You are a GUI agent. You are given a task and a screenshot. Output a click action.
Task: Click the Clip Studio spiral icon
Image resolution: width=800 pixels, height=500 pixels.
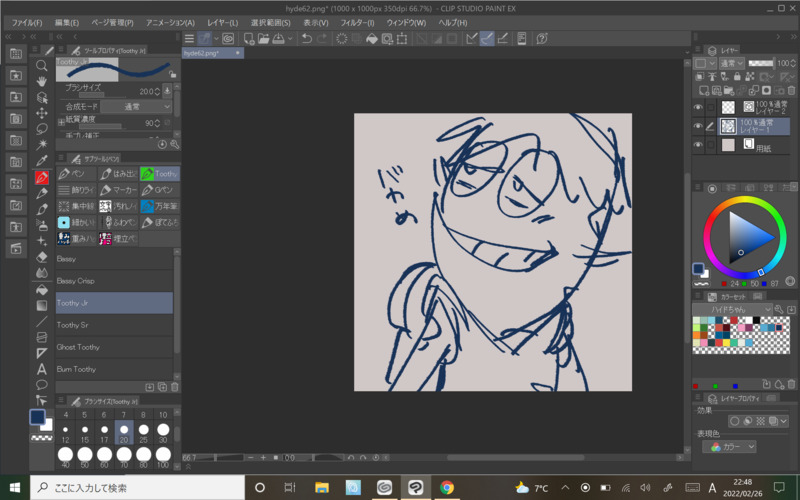[228, 39]
